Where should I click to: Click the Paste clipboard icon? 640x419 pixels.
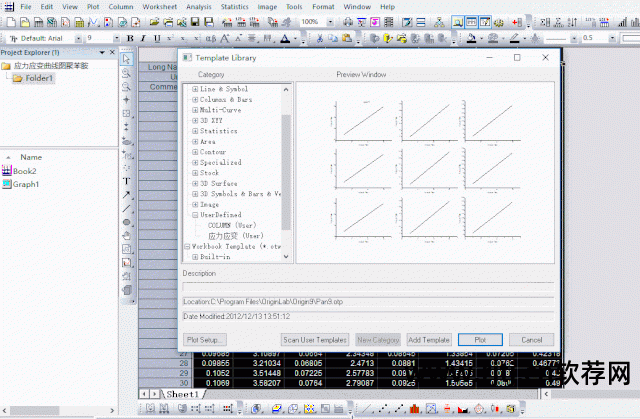click(347, 38)
